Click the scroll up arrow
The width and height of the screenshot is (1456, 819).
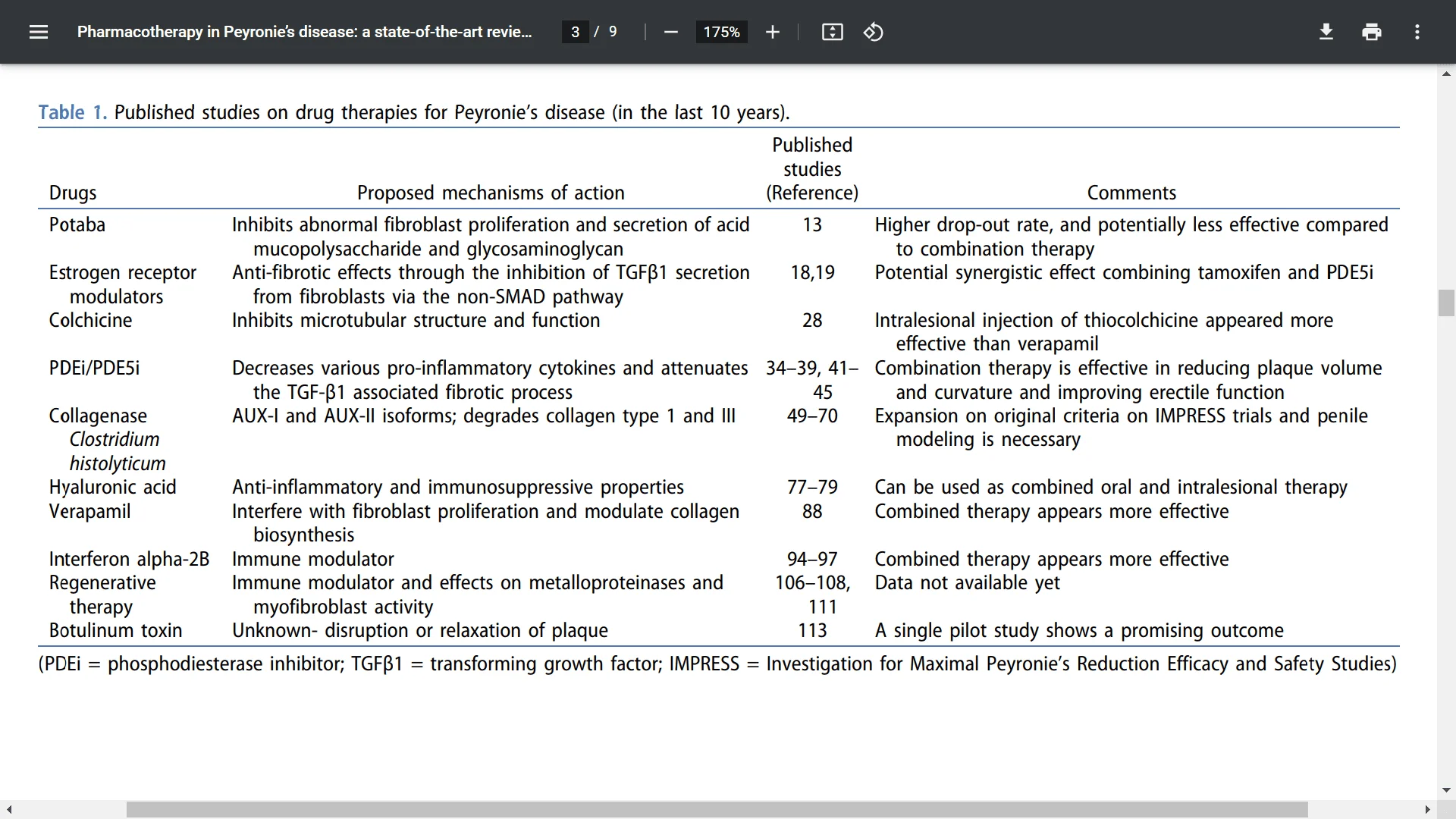1446,74
